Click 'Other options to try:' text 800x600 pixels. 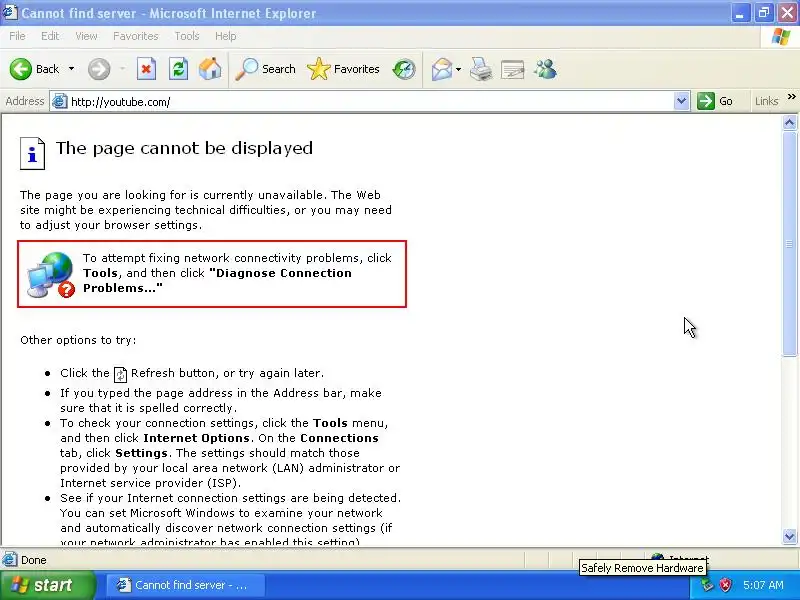coord(78,340)
